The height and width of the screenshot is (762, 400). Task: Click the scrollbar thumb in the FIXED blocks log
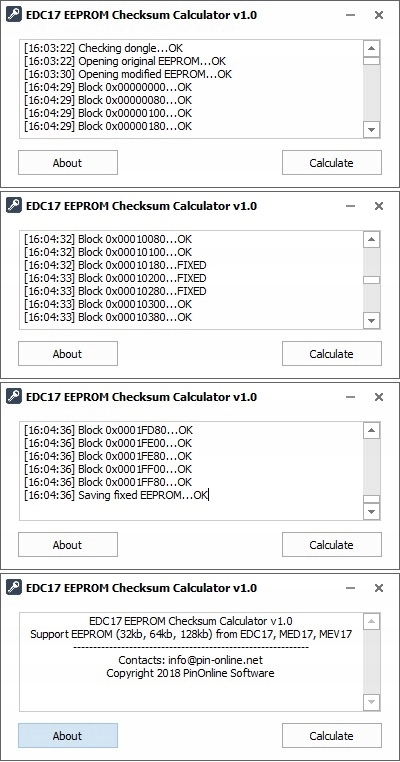click(371, 280)
